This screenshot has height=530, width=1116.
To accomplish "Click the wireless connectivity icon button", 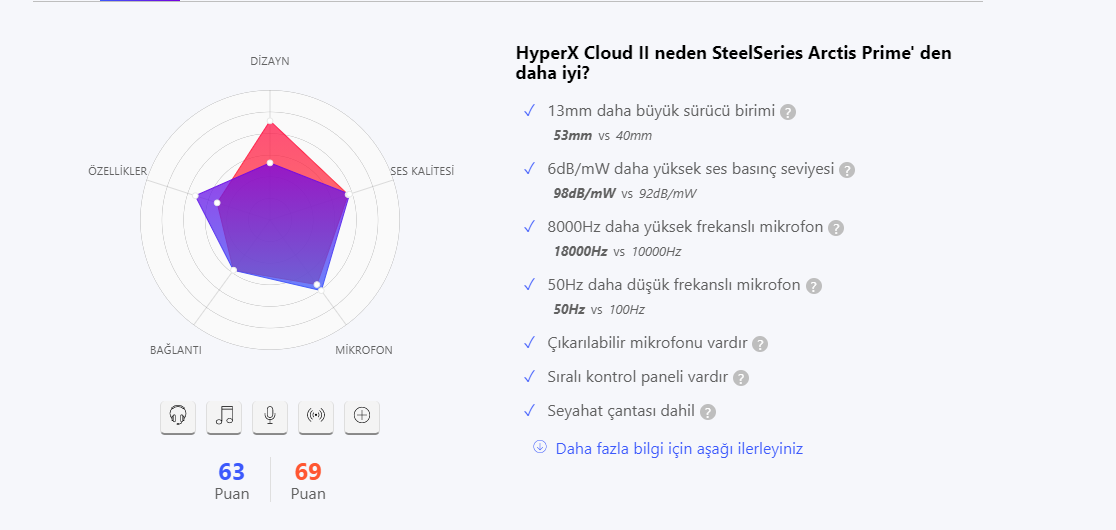I will (316, 416).
